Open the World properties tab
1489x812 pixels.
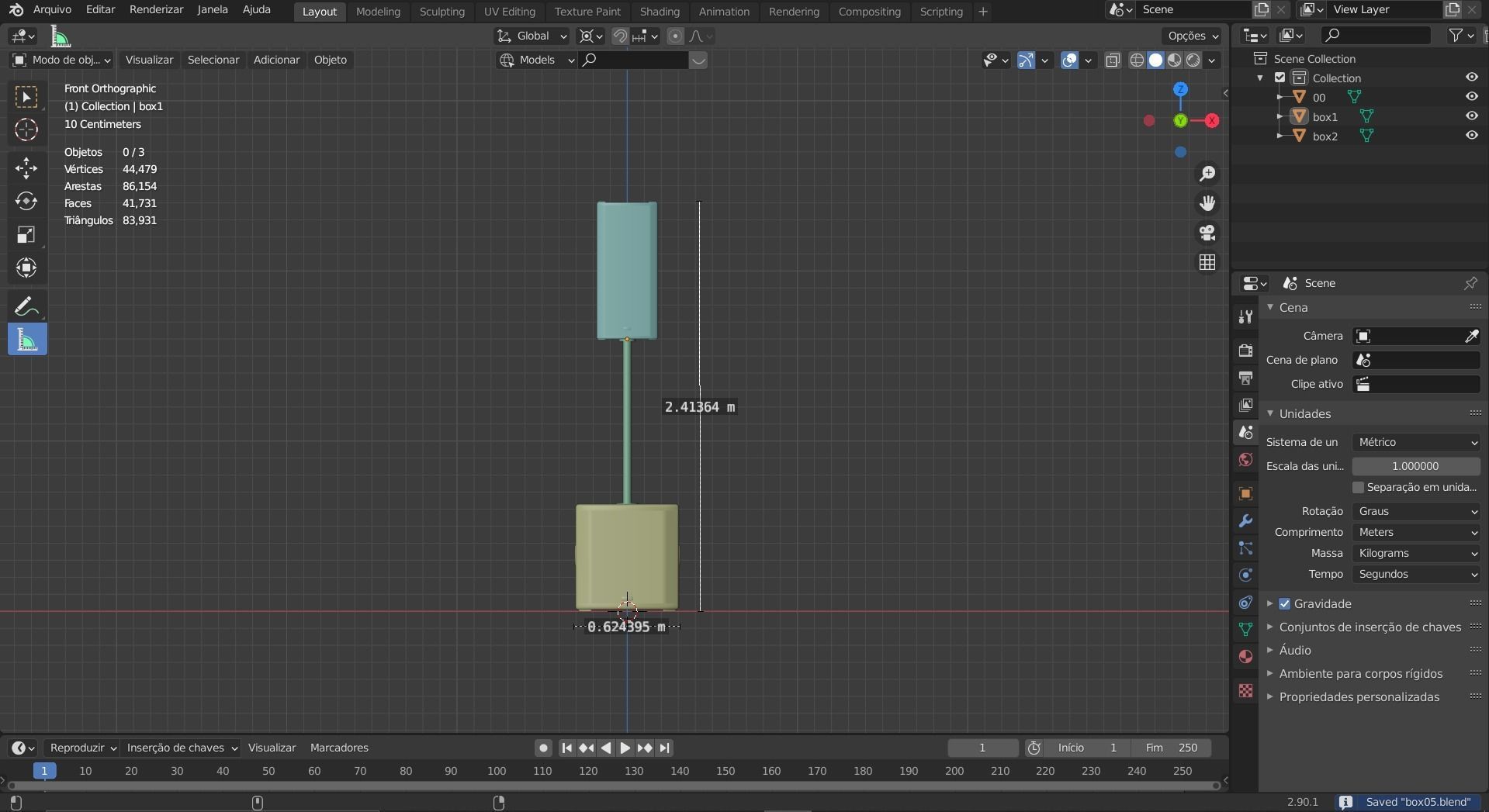(1245, 459)
